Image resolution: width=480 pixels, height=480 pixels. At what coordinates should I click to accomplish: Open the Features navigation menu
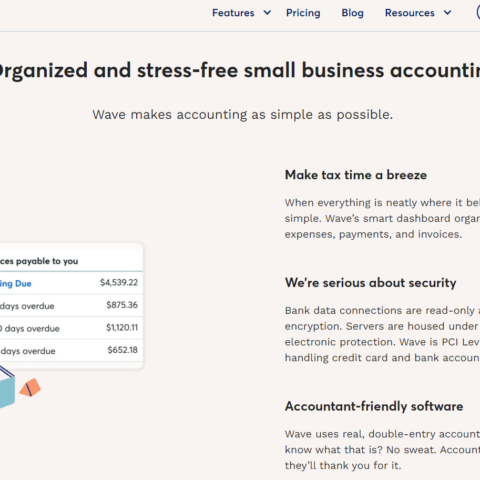[233, 13]
